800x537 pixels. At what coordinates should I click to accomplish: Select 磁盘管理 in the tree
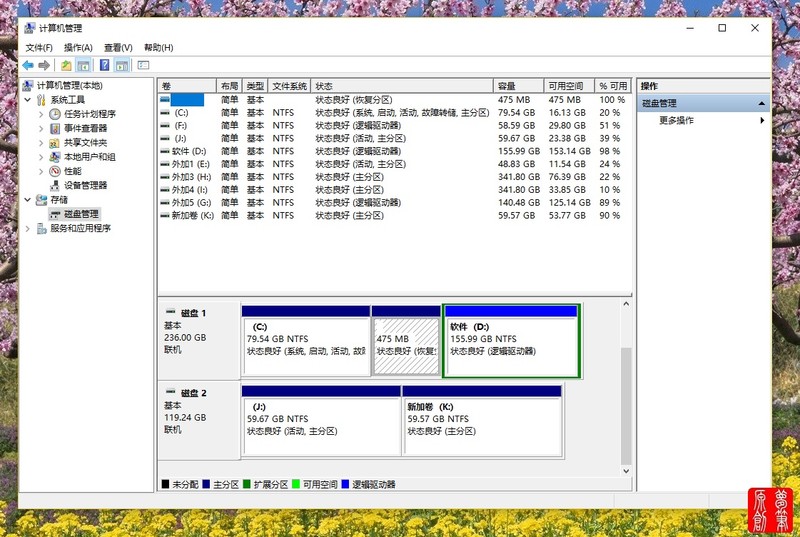81,214
